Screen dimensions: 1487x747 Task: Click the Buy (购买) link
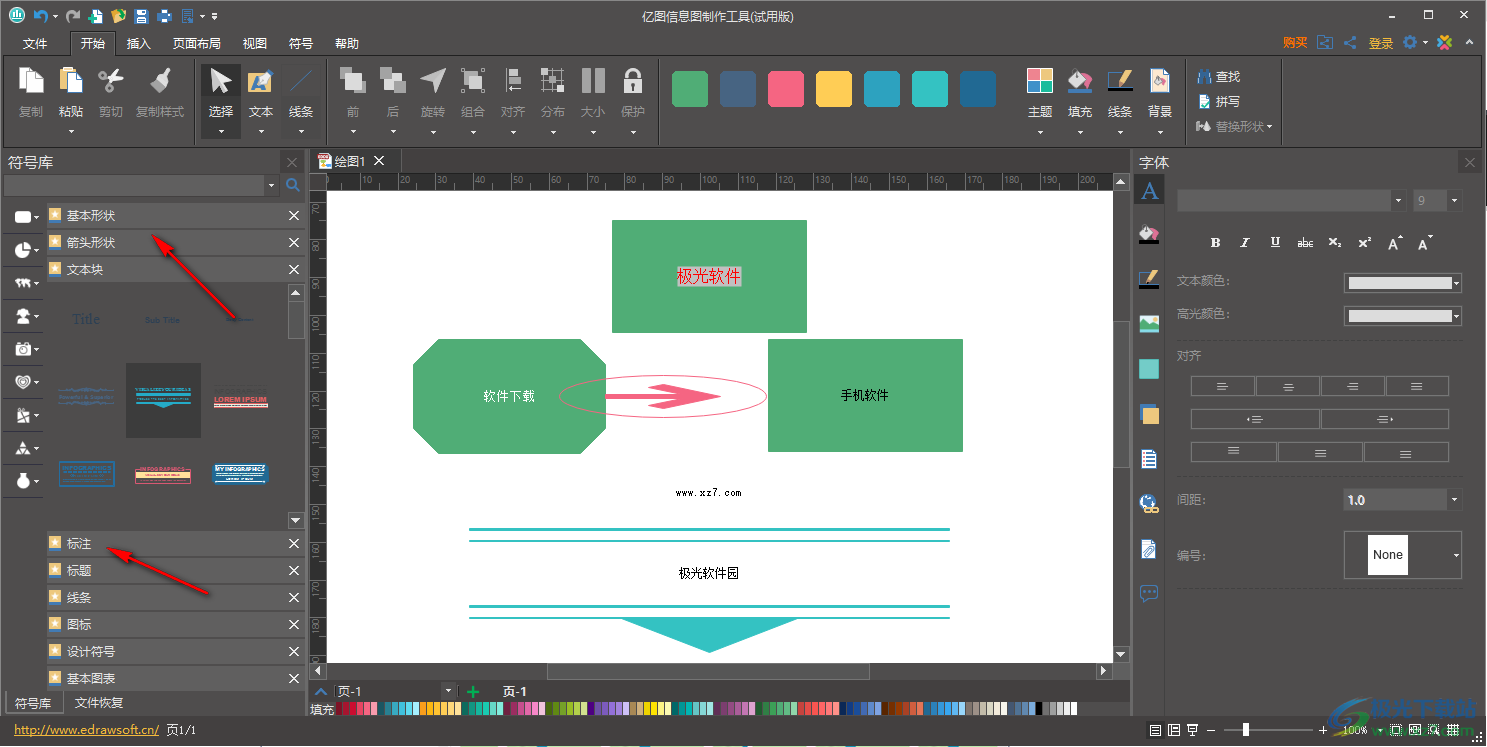pyautogui.click(x=1295, y=43)
